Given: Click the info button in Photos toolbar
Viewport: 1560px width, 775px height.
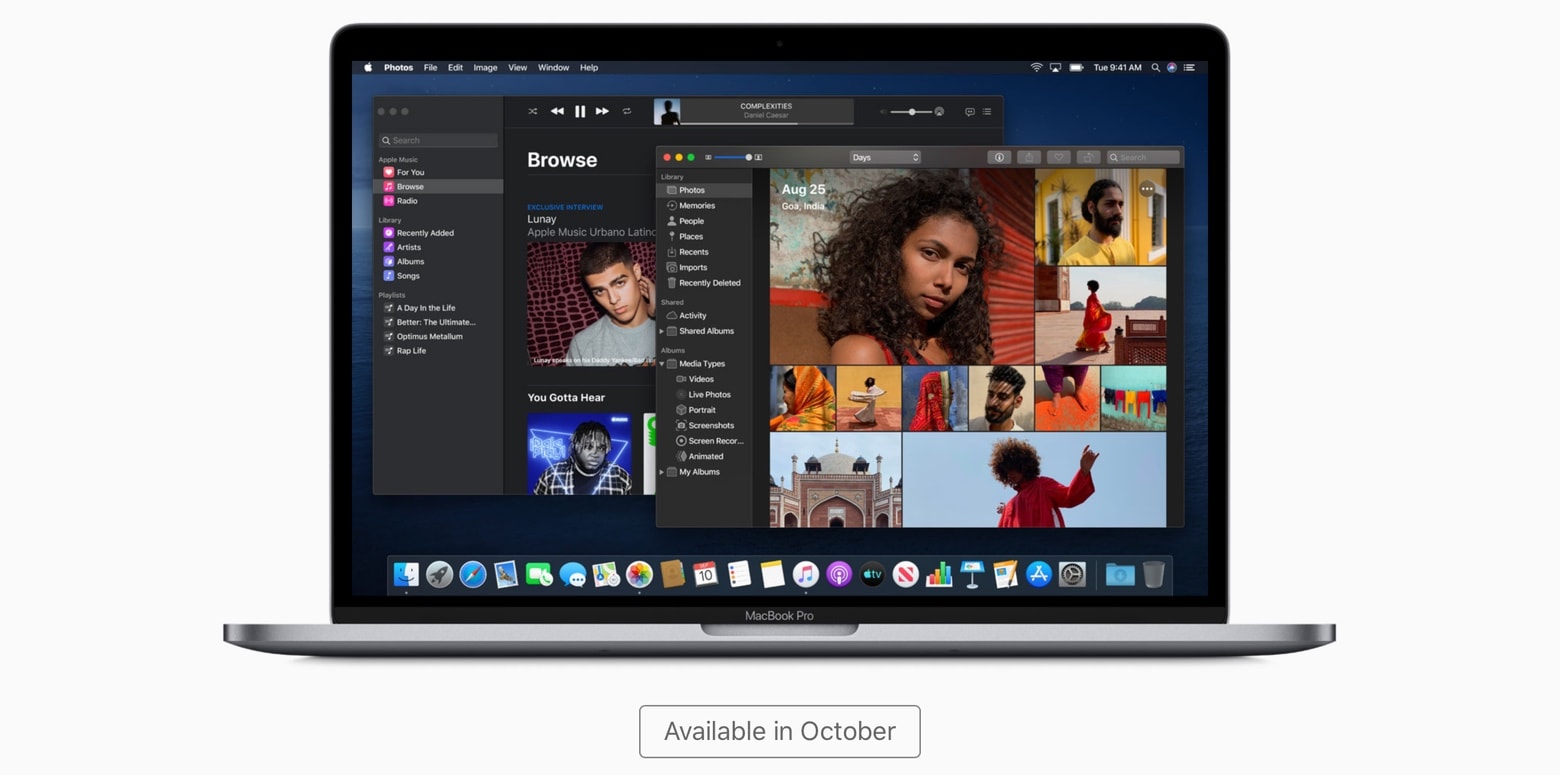Looking at the screenshot, I should (x=998, y=157).
